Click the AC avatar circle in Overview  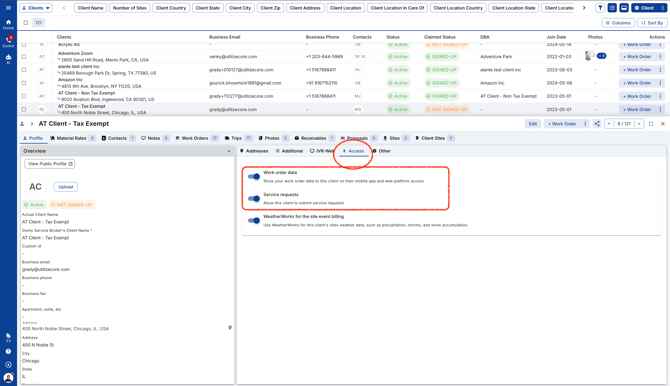click(35, 187)
